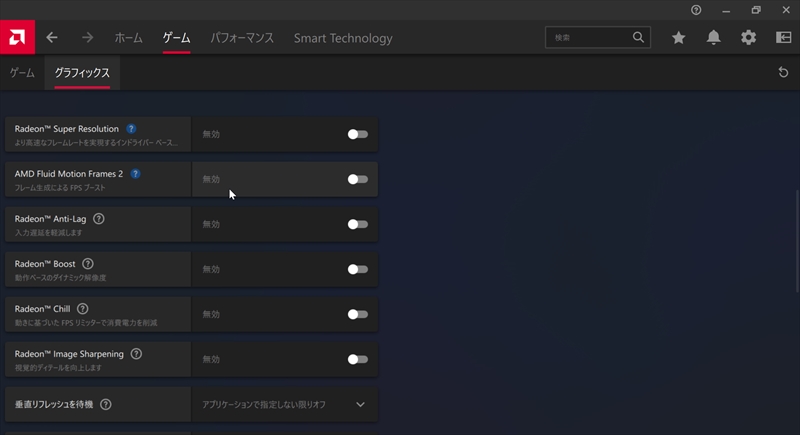800x435 pixels.
Task: Click the vertical scrollbar thumb
Action: coord(797,241)
